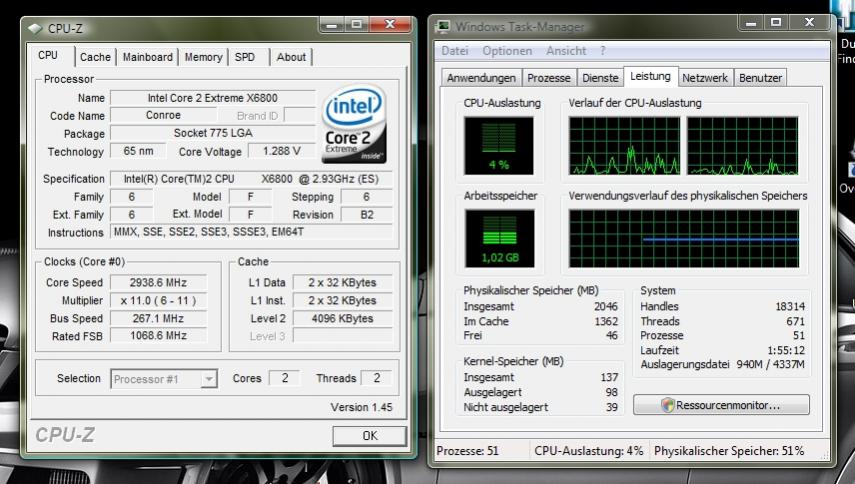Click the Name field Intel Core 2 Extreme X6800
855x484 pixels.
213,98
